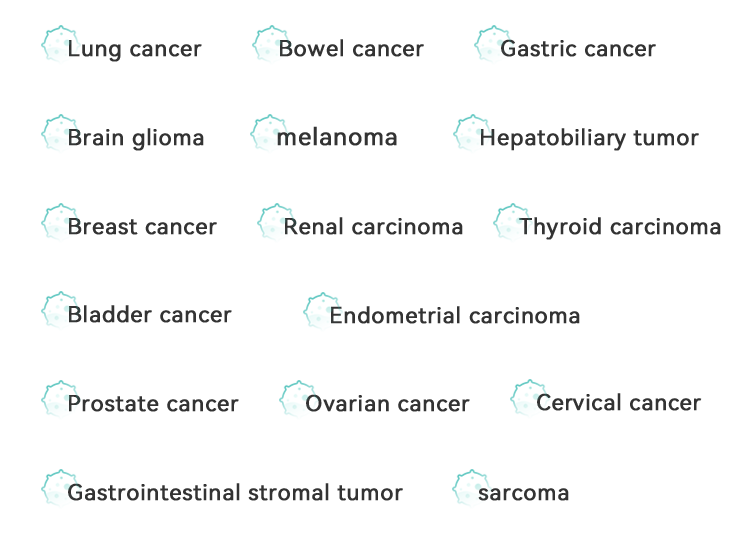
Task: Click the cell icon next to Bowel cancer
Action: click(x=271, y=44)
